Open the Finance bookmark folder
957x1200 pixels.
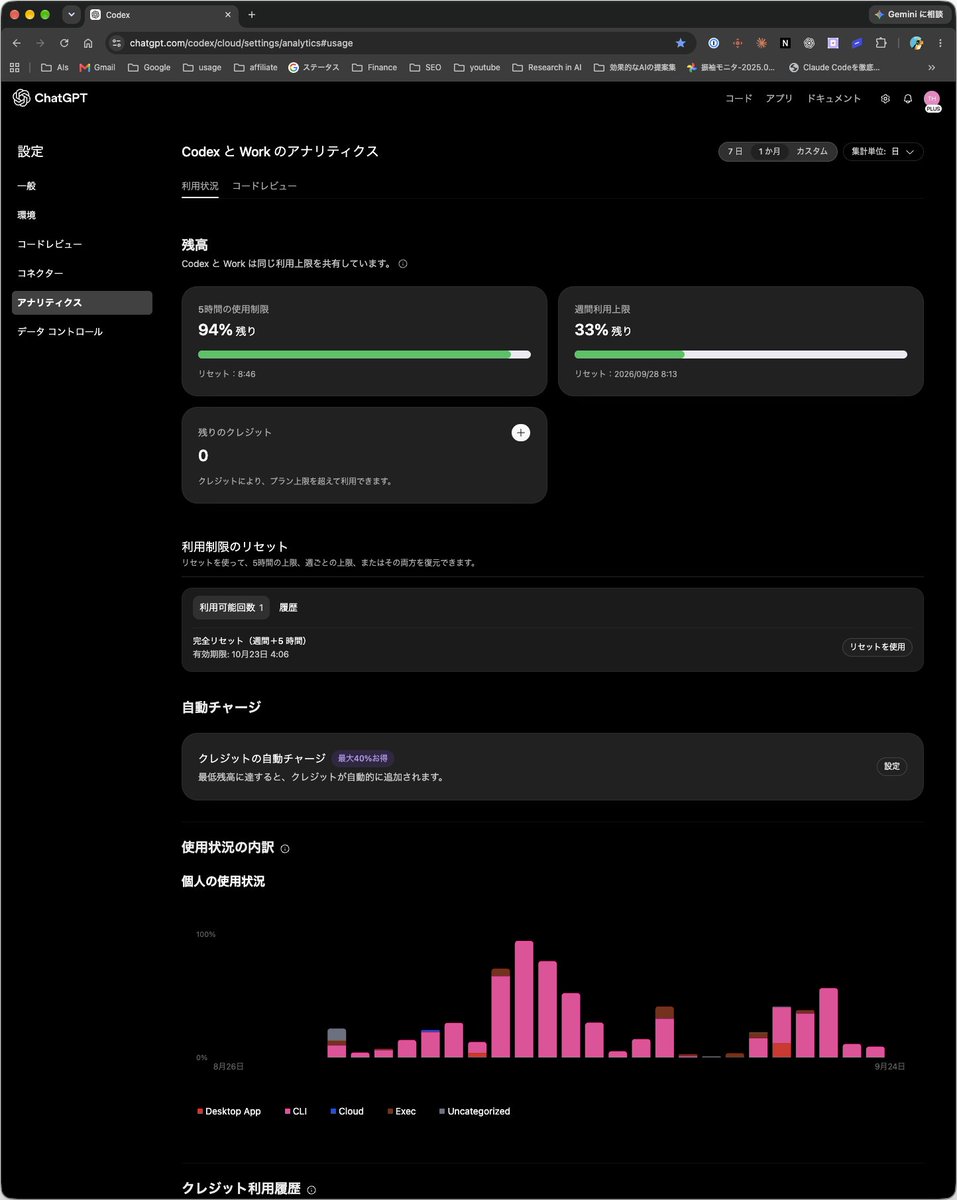click(374, 67)
